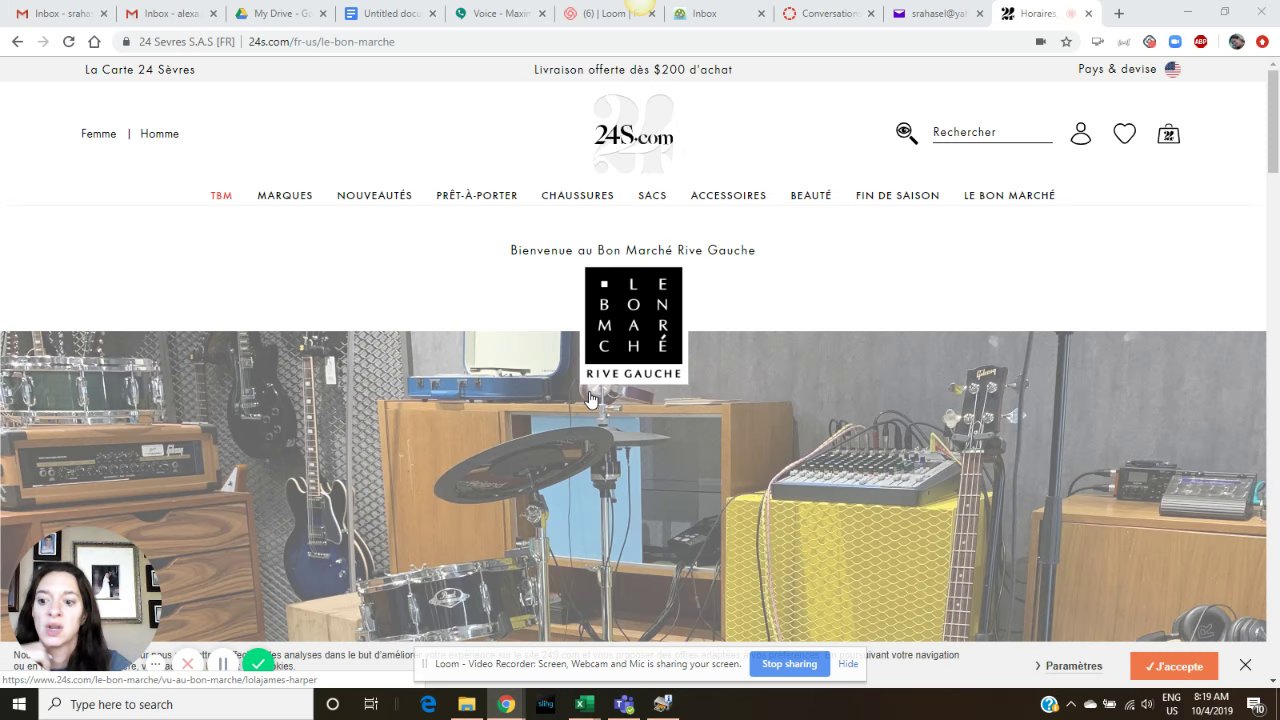Open the shopping bag icon
This screenshot has width=1280, height=720.
coord(1168,134)
